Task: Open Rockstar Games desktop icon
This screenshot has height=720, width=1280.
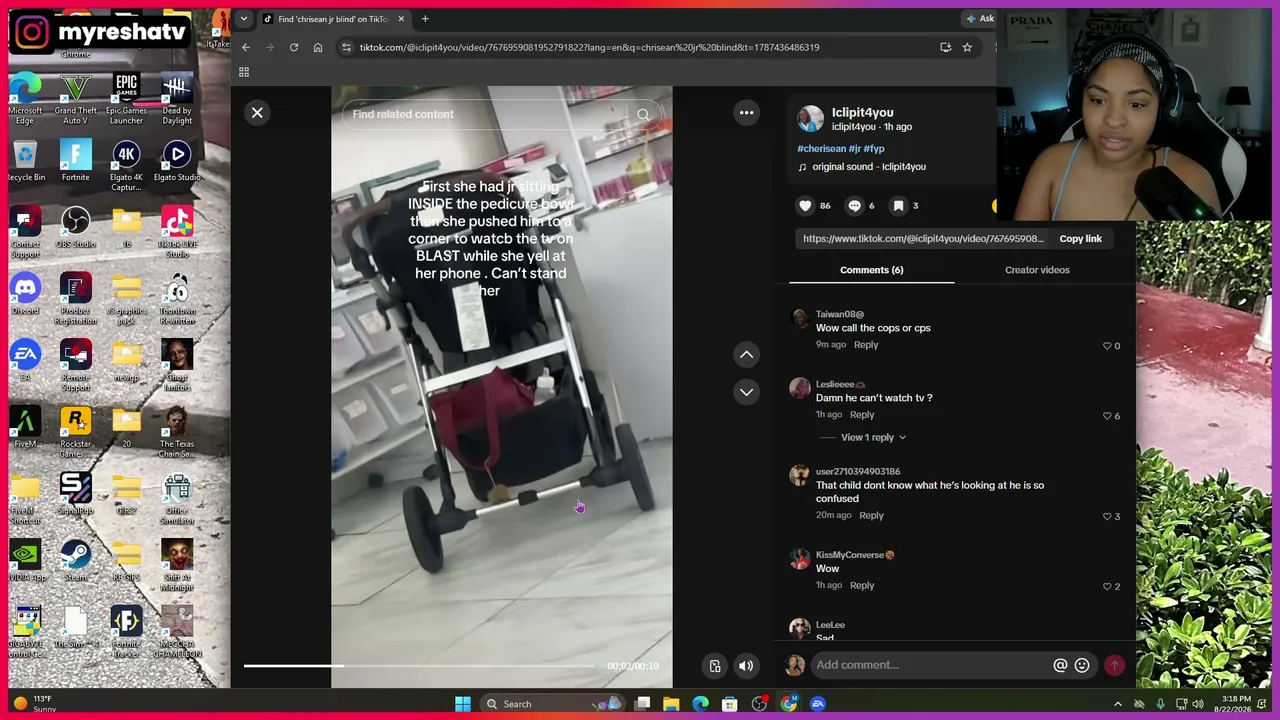Action: (75, 432)
